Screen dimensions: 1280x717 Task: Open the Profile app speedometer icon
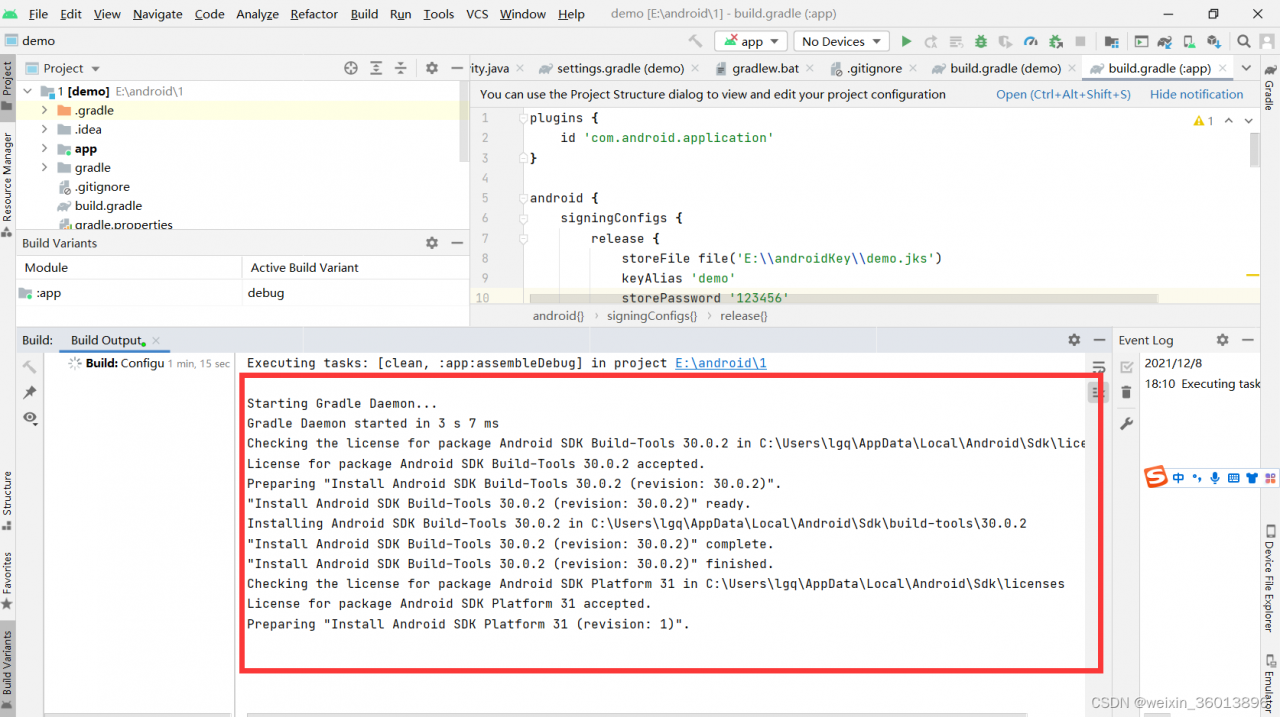[1031, 41]
